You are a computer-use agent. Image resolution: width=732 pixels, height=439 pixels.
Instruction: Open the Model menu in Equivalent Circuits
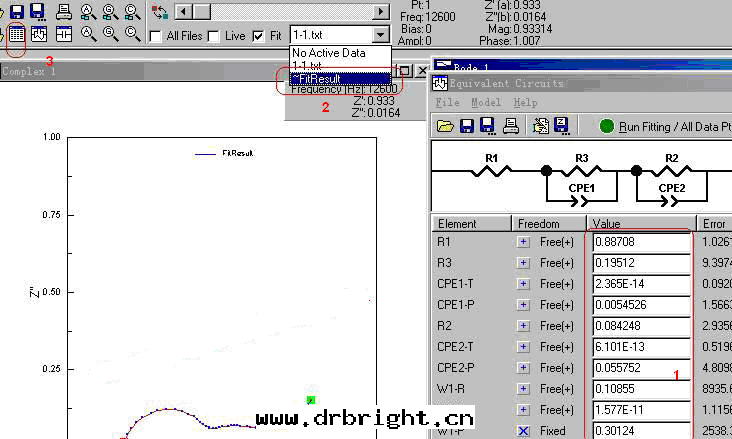click(485, 102)
